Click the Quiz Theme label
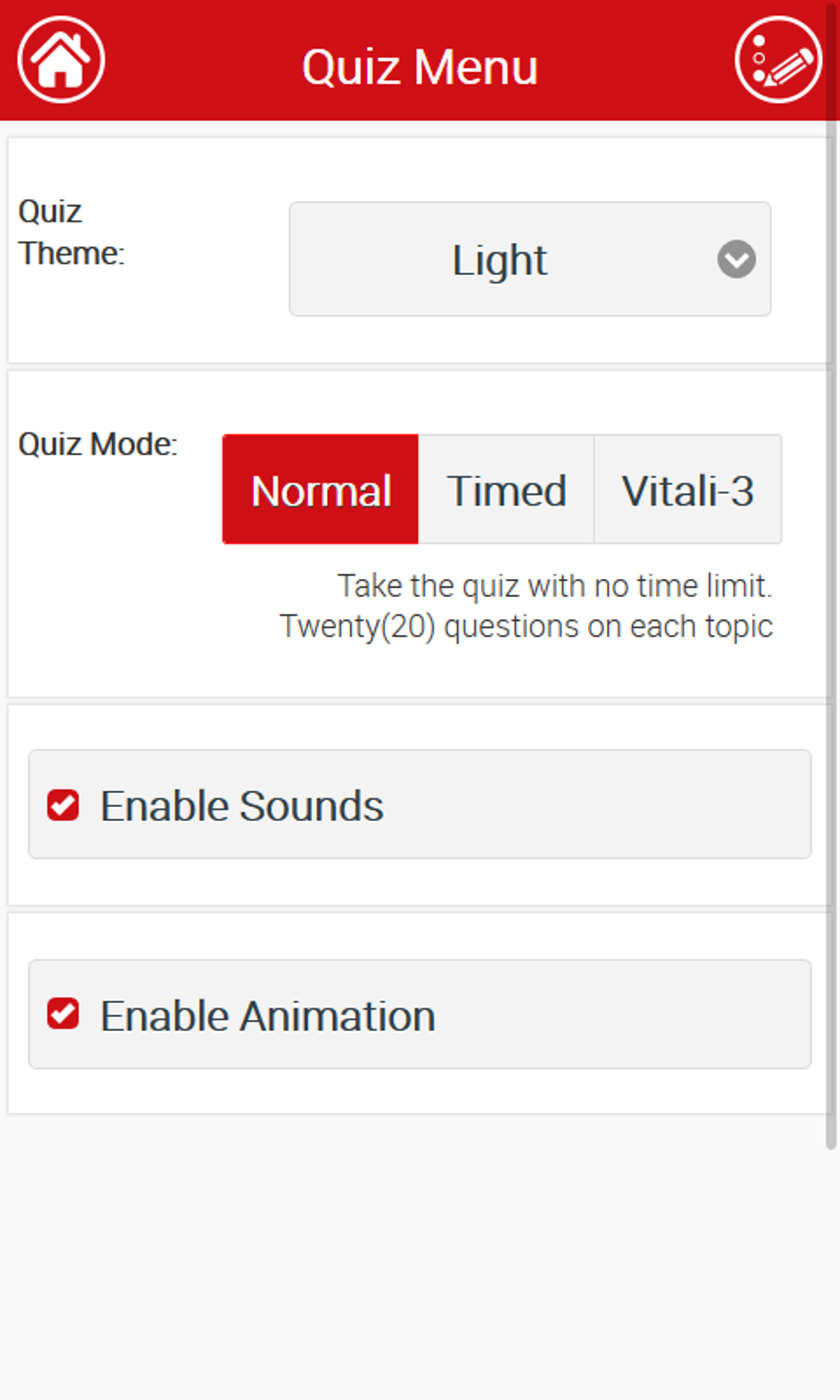840x1400 pixels. [x=71, y=233]
